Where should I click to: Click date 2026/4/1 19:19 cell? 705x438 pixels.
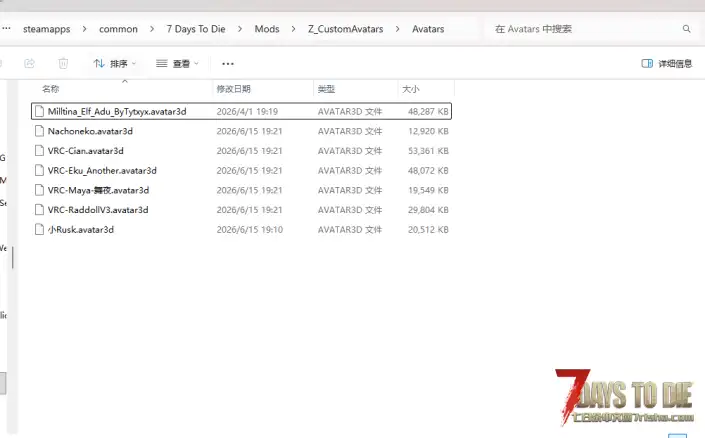click(247, 112)
